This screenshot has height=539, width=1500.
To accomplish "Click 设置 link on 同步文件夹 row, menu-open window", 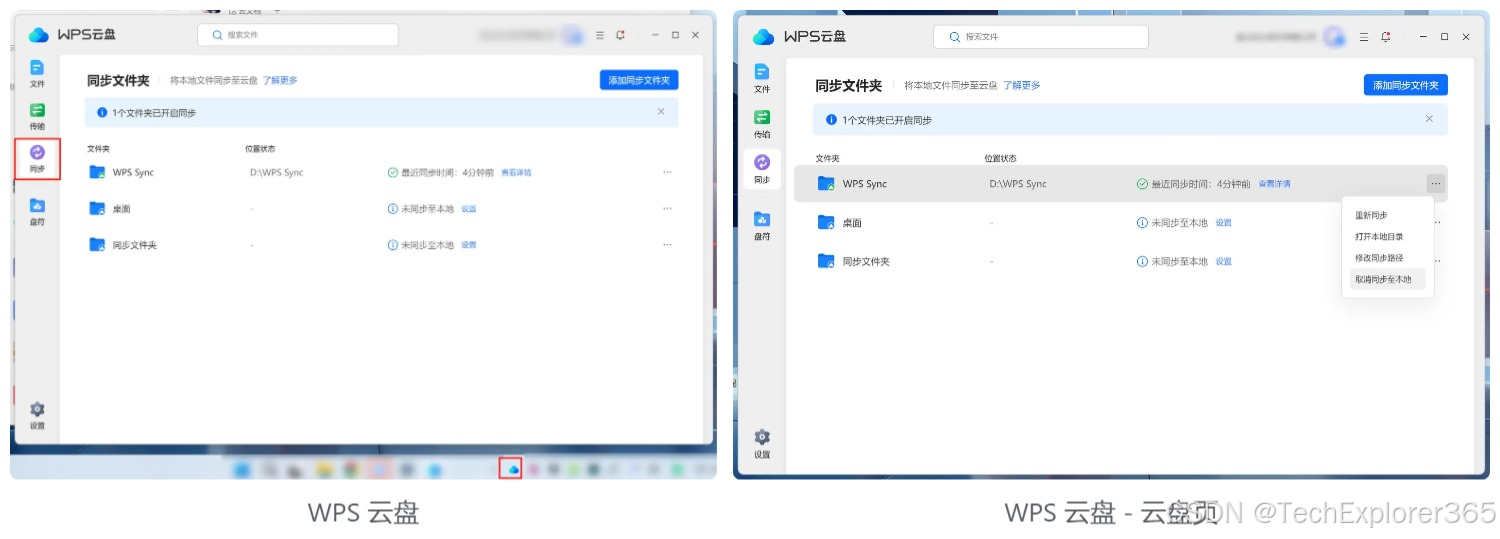I will click(1224, 261).
